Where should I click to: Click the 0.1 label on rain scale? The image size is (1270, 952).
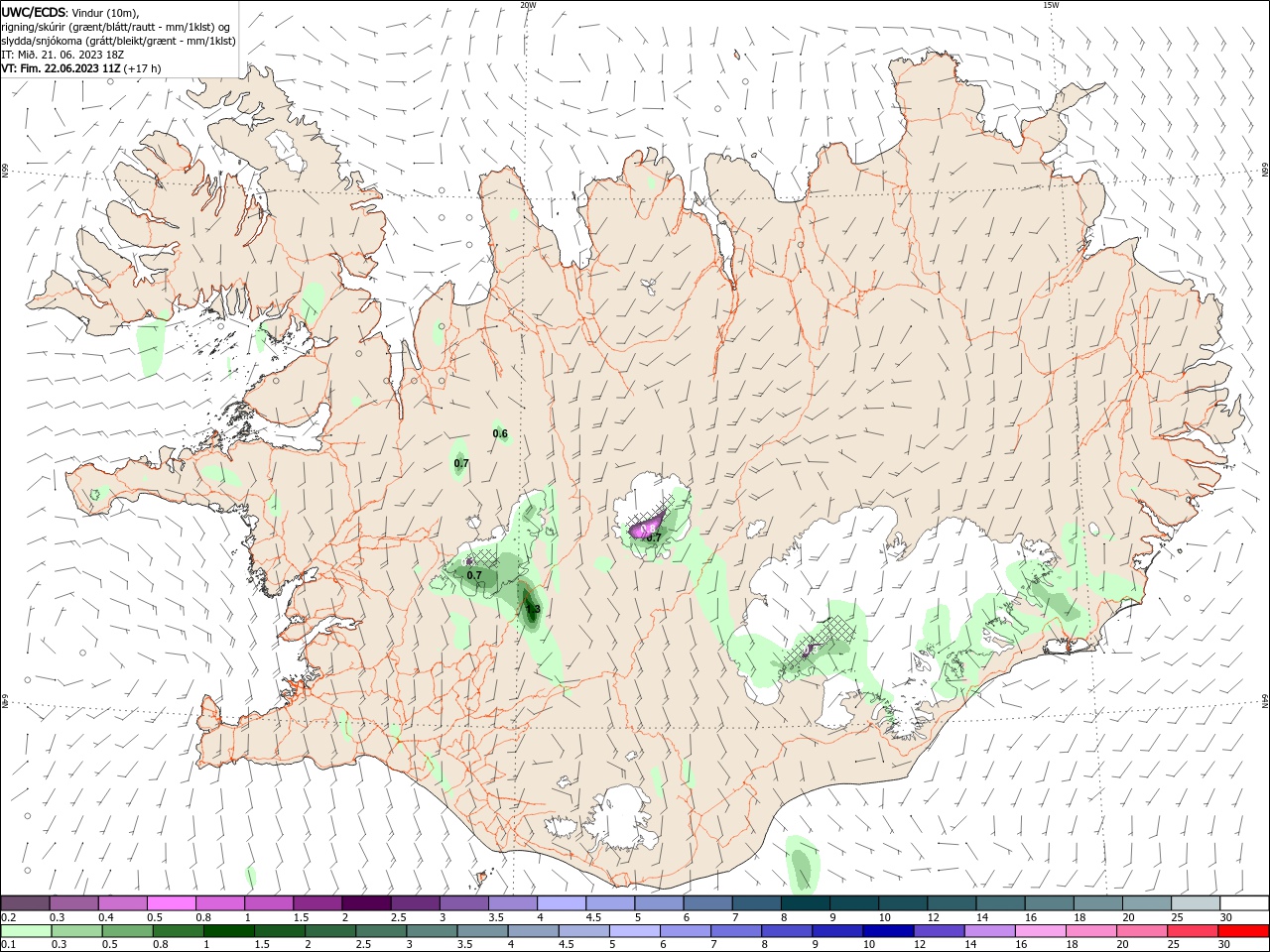8,945
